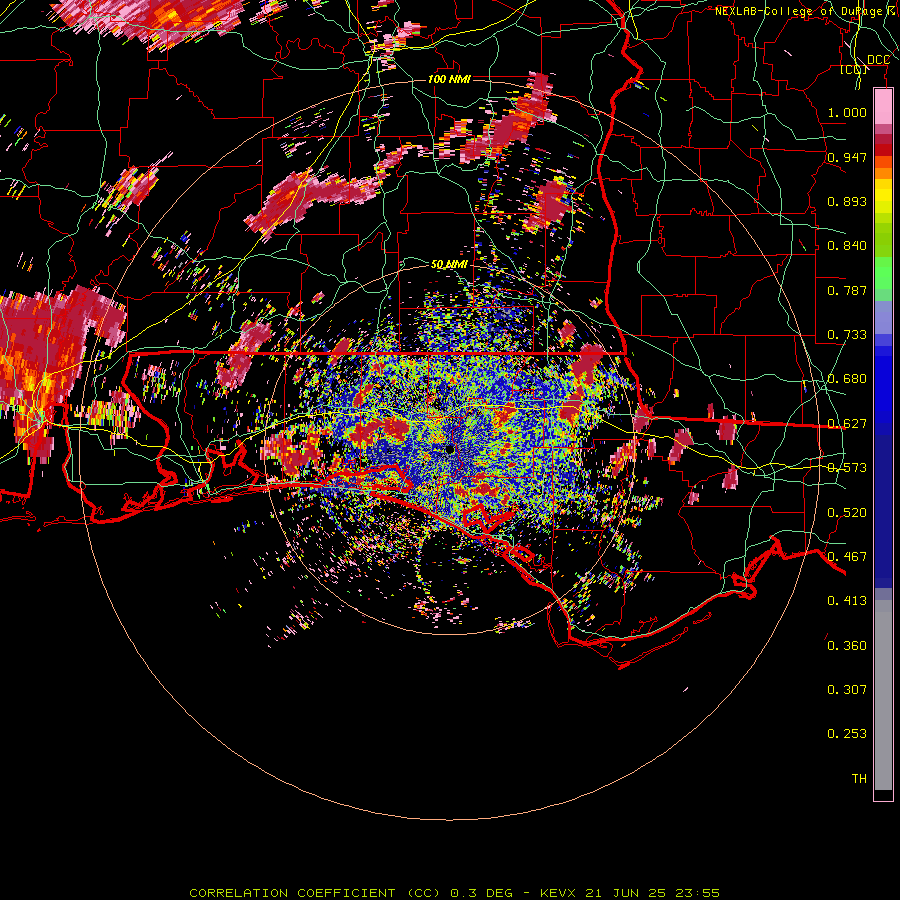Pick the gray color bar segment
This screenshot has height=900, width=900.
click(x=883, y=695)
